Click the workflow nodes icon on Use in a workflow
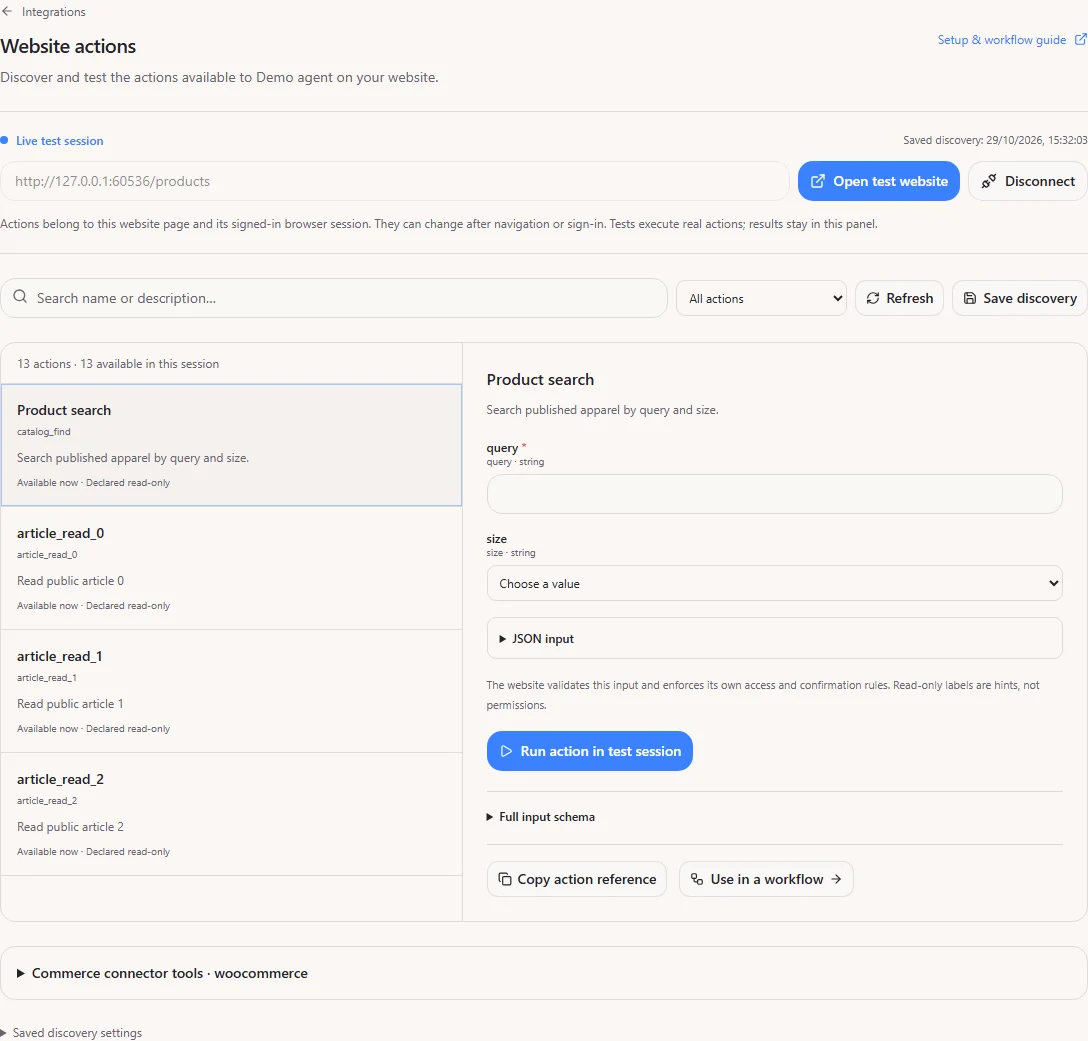The image size is (1088, 1041). (697, 879)
